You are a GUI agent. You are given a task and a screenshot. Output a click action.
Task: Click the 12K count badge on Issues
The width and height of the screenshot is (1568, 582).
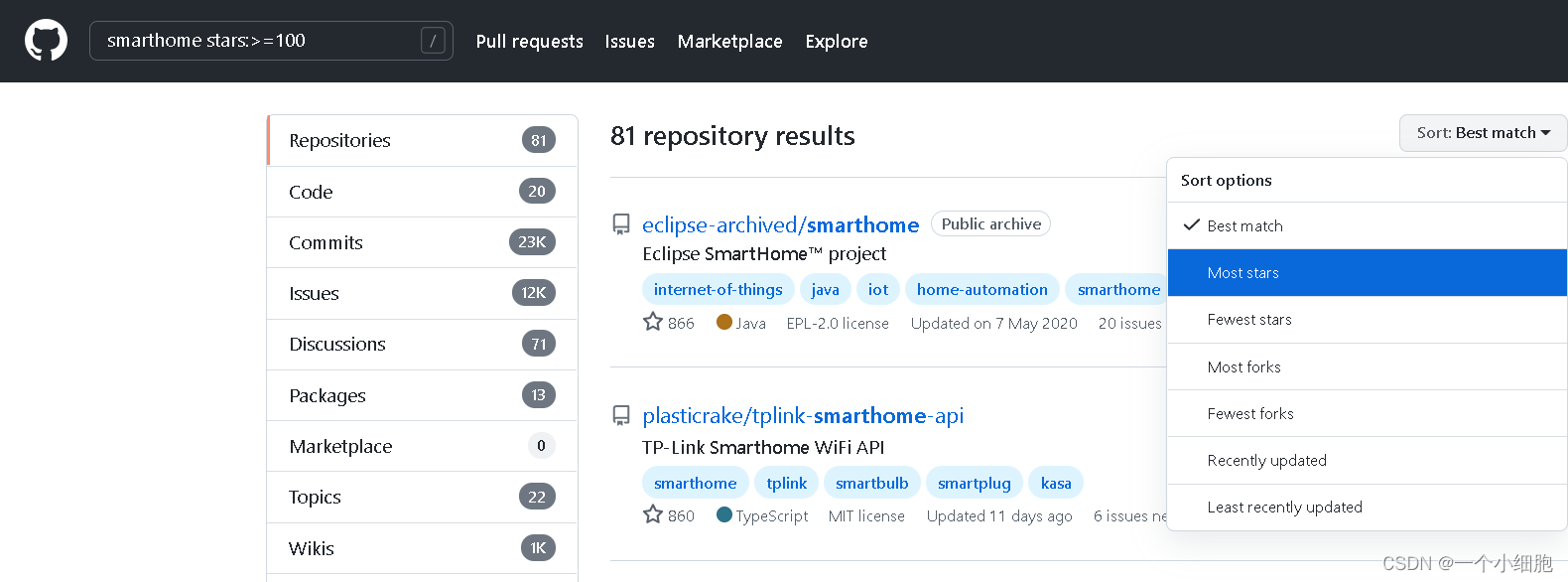pyautogui.click(x=533, y=293)
